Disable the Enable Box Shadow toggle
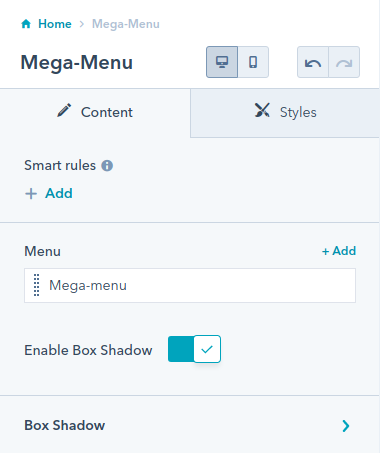 [194, 349]
